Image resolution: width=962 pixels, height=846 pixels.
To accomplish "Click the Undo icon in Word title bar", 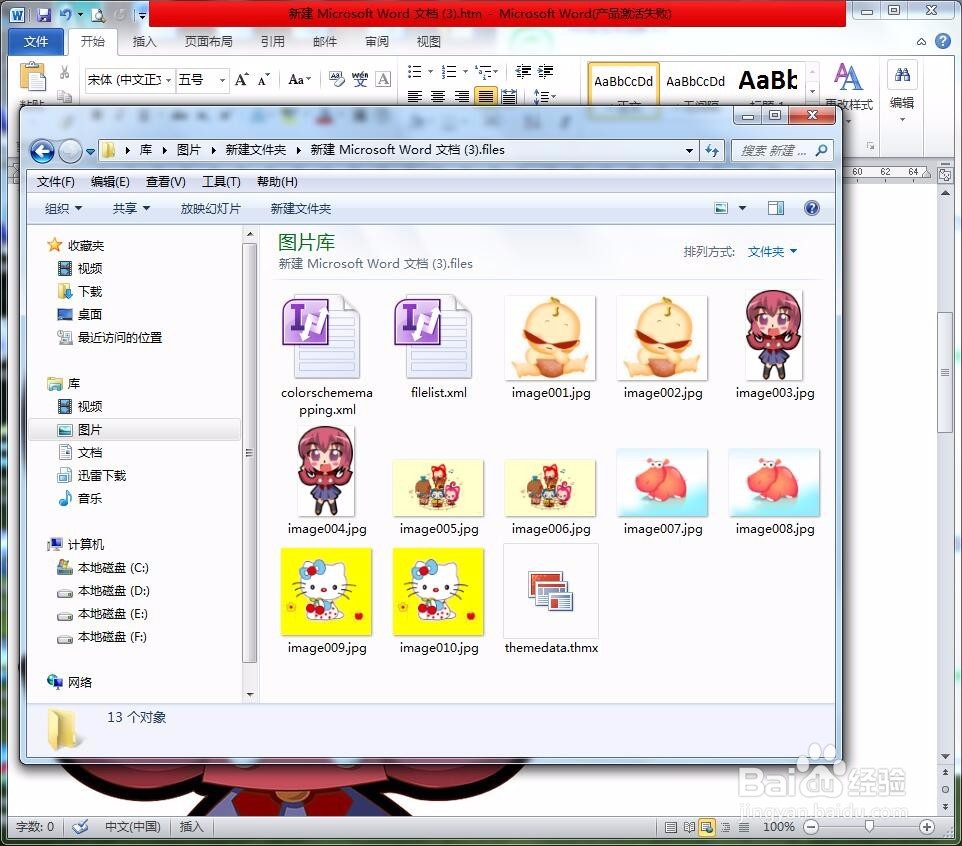I will (66, 13).
